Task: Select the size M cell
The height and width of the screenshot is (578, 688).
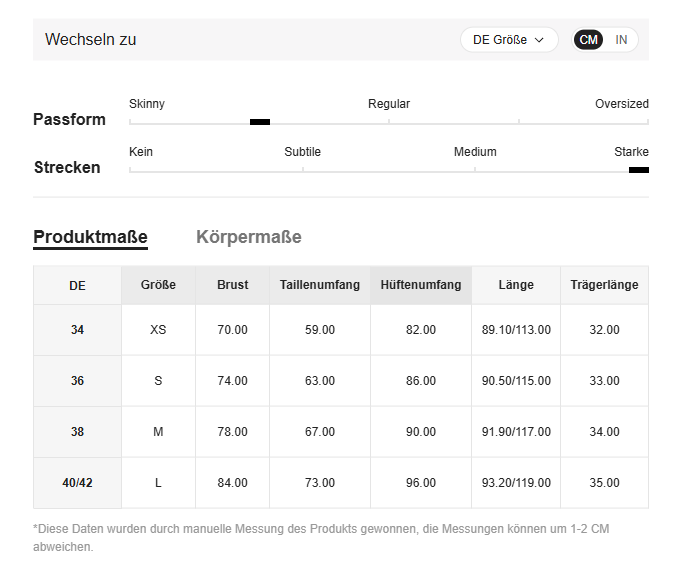Action: pos(158,432)
